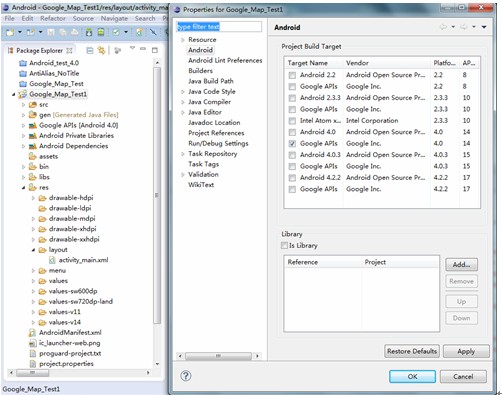Click the back arrow in Properties header

[x=443, y=27]
